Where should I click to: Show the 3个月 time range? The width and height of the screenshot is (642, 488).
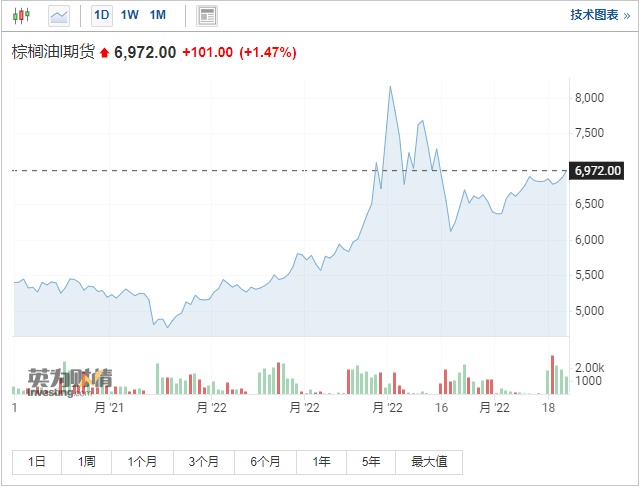coord(203,462)
